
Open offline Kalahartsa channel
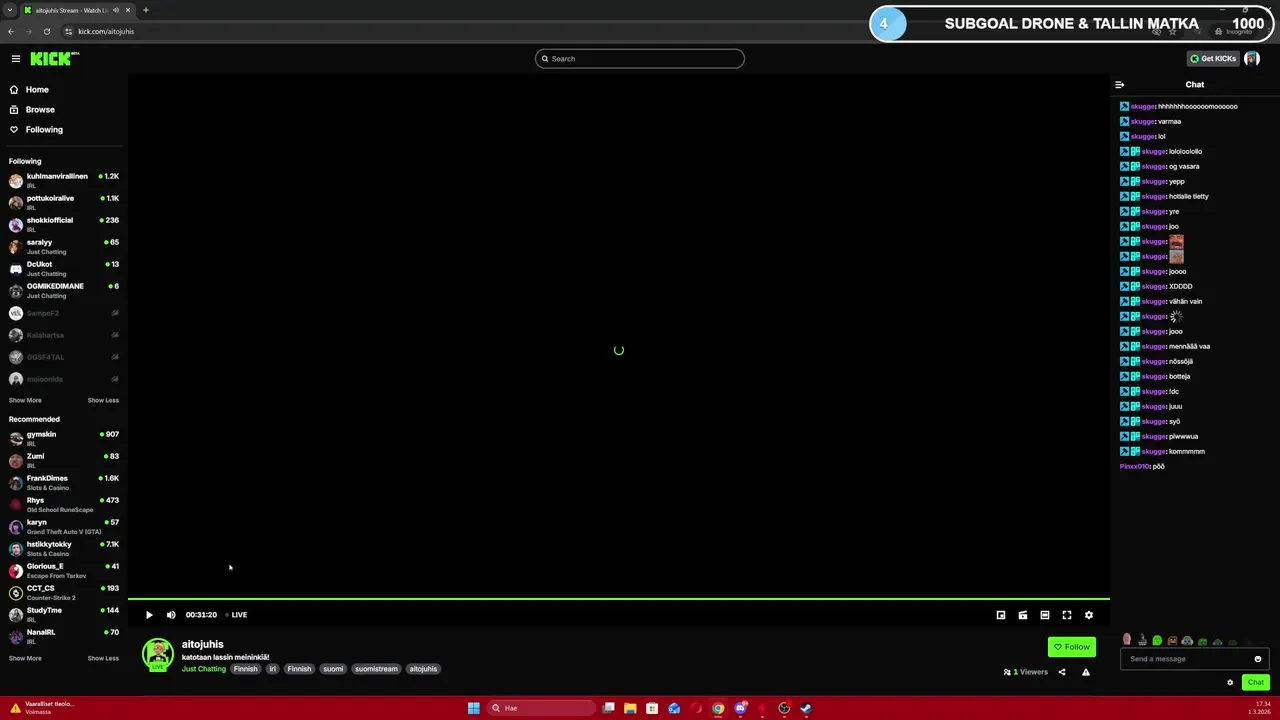coord(64,335)
